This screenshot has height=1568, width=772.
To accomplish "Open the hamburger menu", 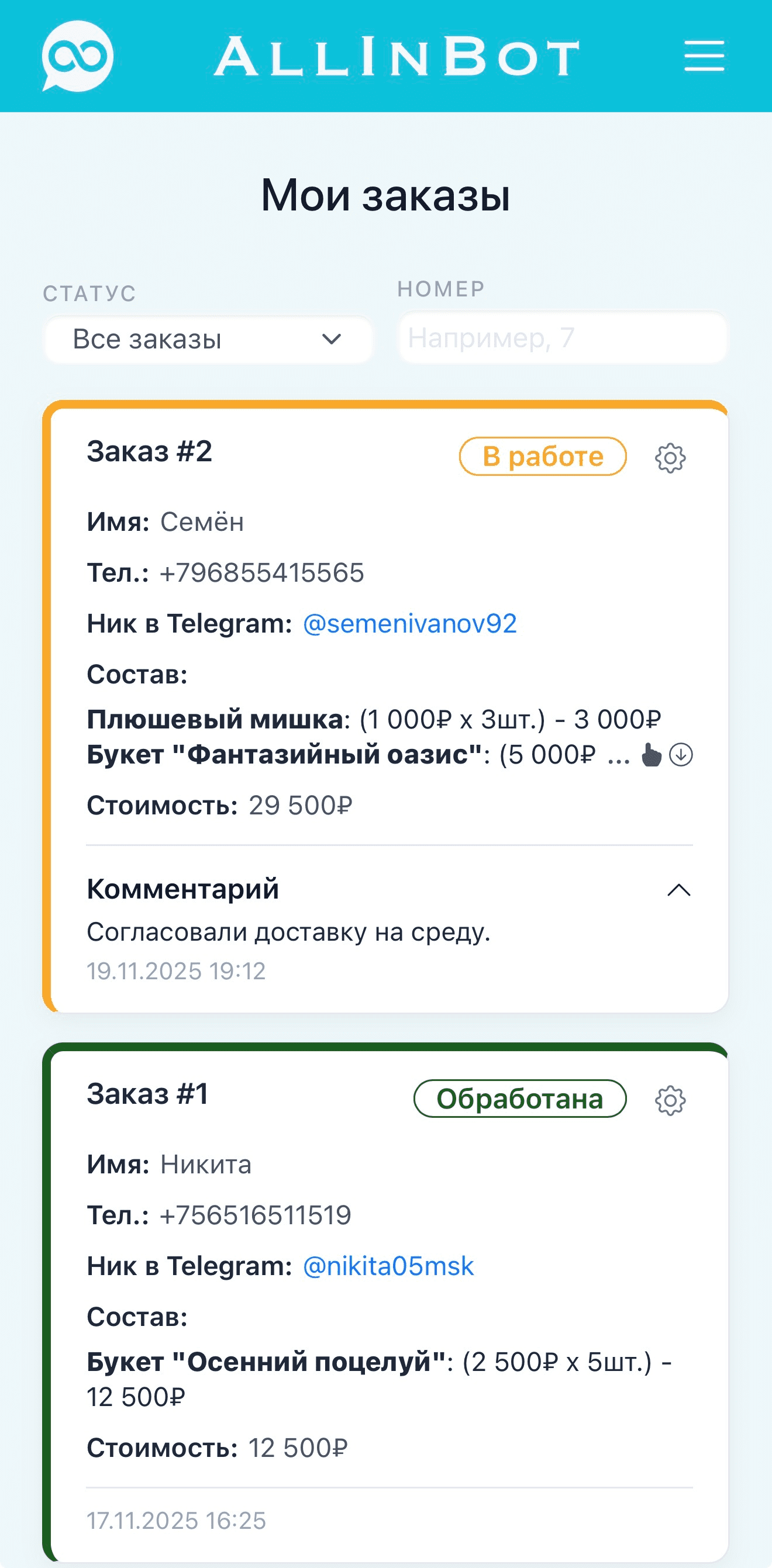I will click(x=704, y=57).
